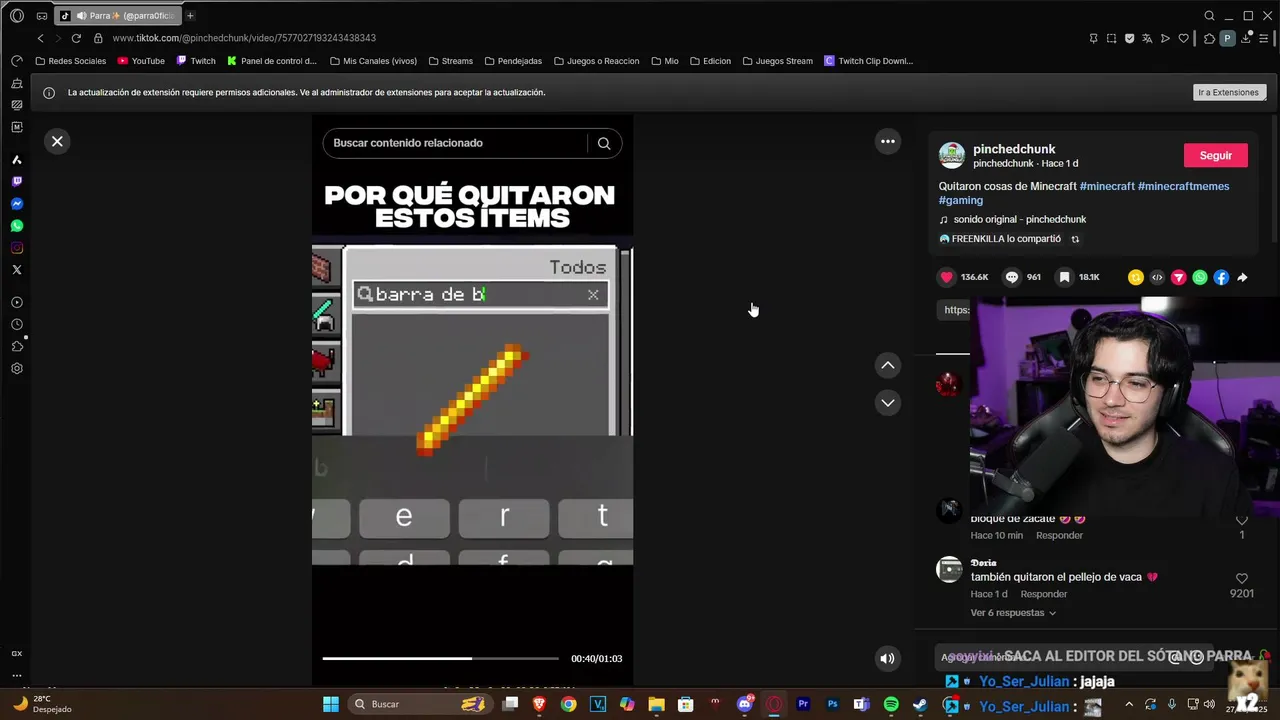Image resolution: width=1280 pixels, height=720 pixels.
Task: Click the taskbar 'Buscar' search box
Action: tap(419, 704)
